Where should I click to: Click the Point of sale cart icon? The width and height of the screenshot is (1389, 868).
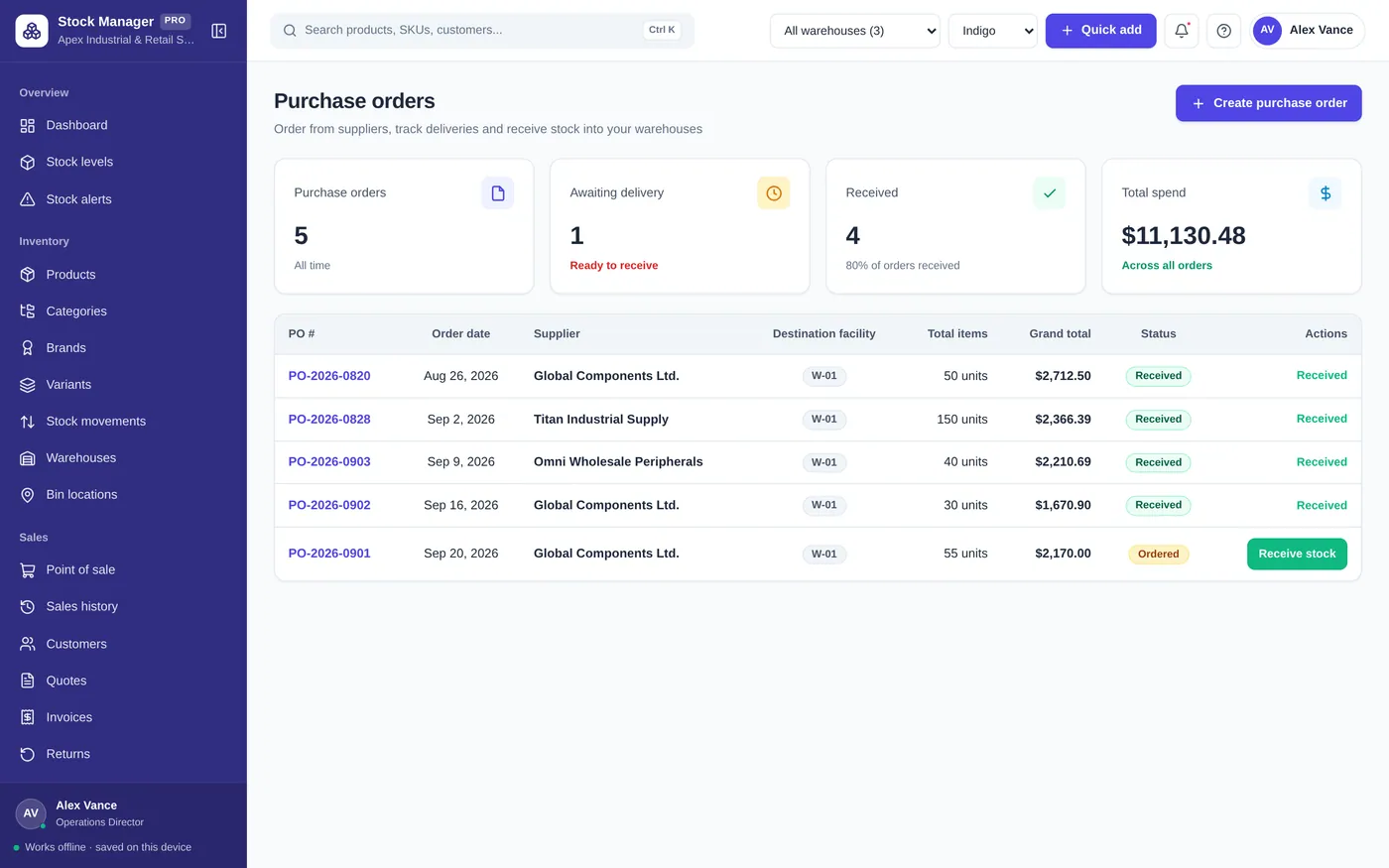(x=28, y=570)
